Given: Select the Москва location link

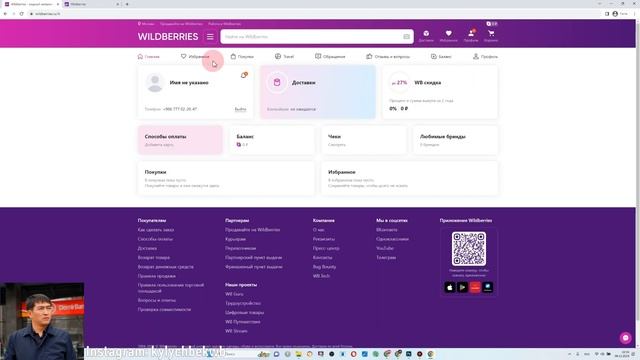Looking at the screenshot, I should pos(146,24).
